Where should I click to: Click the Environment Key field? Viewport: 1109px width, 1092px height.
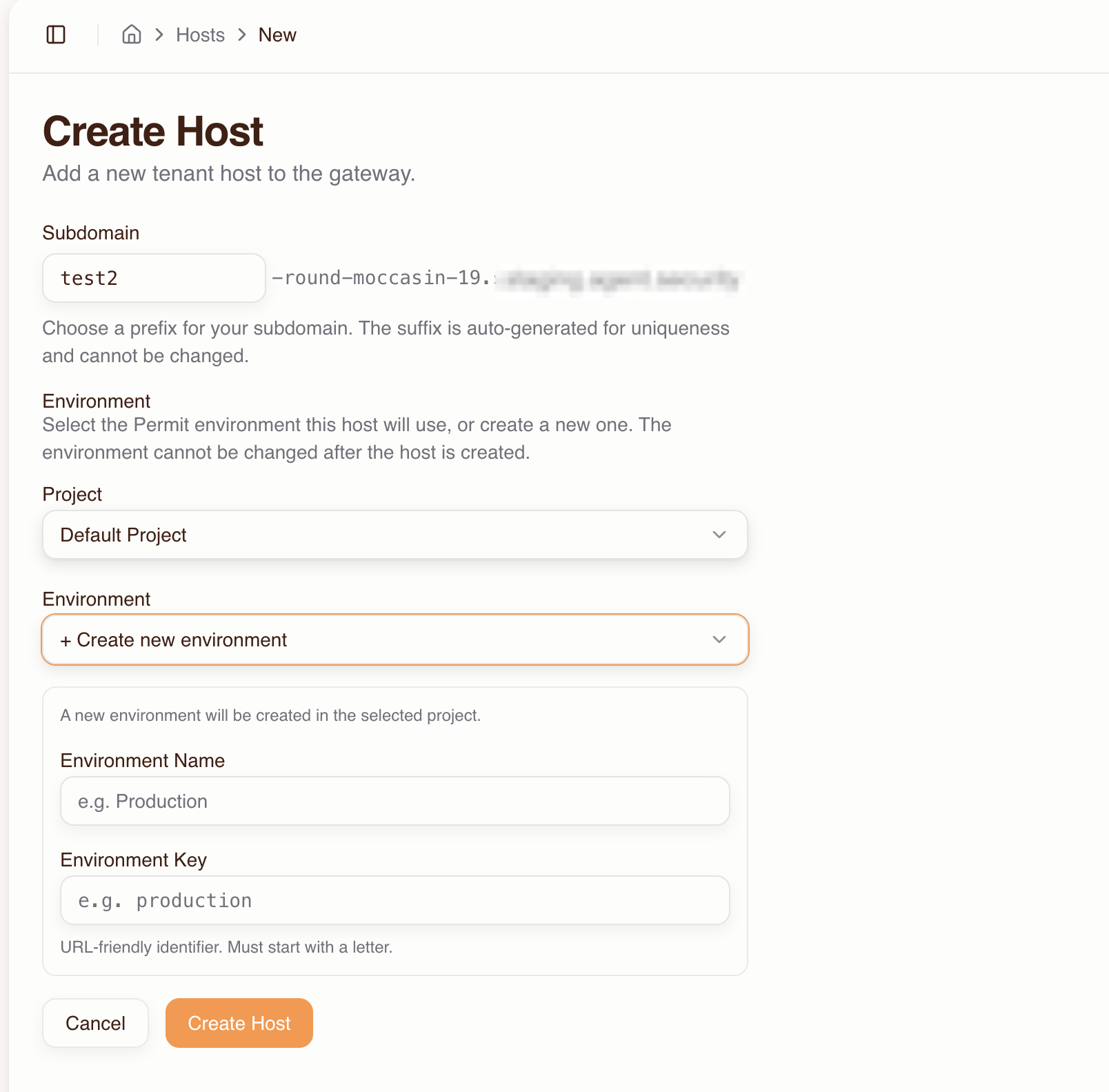pyautogui.click(x=394, y=900)
